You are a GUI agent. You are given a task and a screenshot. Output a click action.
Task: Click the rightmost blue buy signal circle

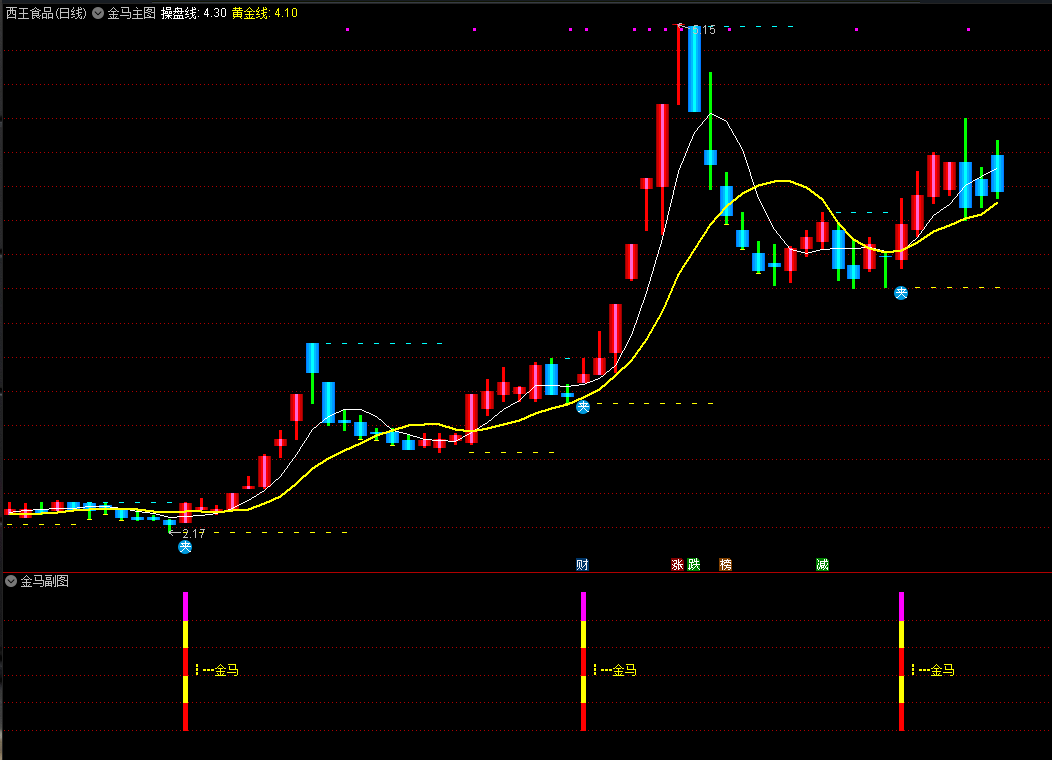coord(901,293)
